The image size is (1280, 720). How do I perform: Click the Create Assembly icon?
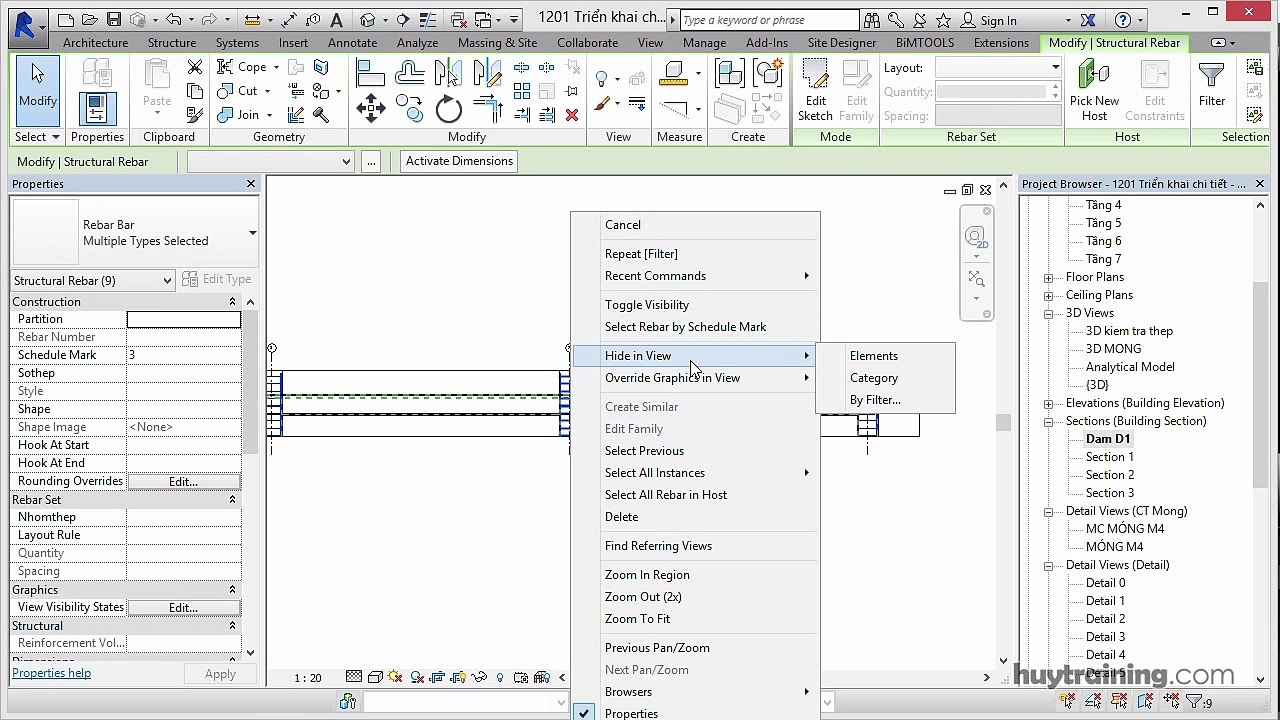pyautogui.click(x=730, y=73)
